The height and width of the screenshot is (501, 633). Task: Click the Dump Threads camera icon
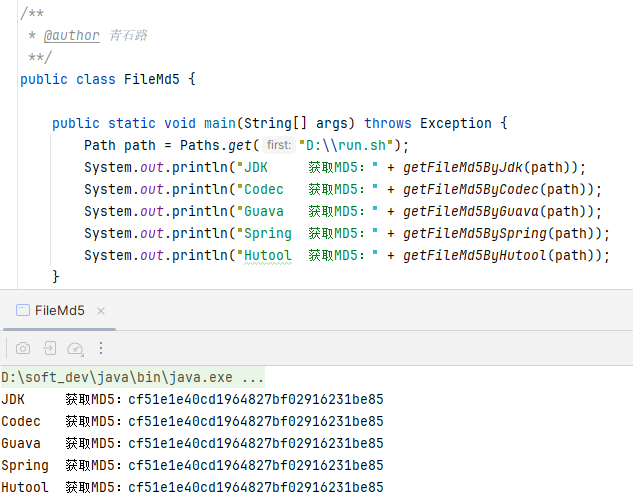click(22, 348)
